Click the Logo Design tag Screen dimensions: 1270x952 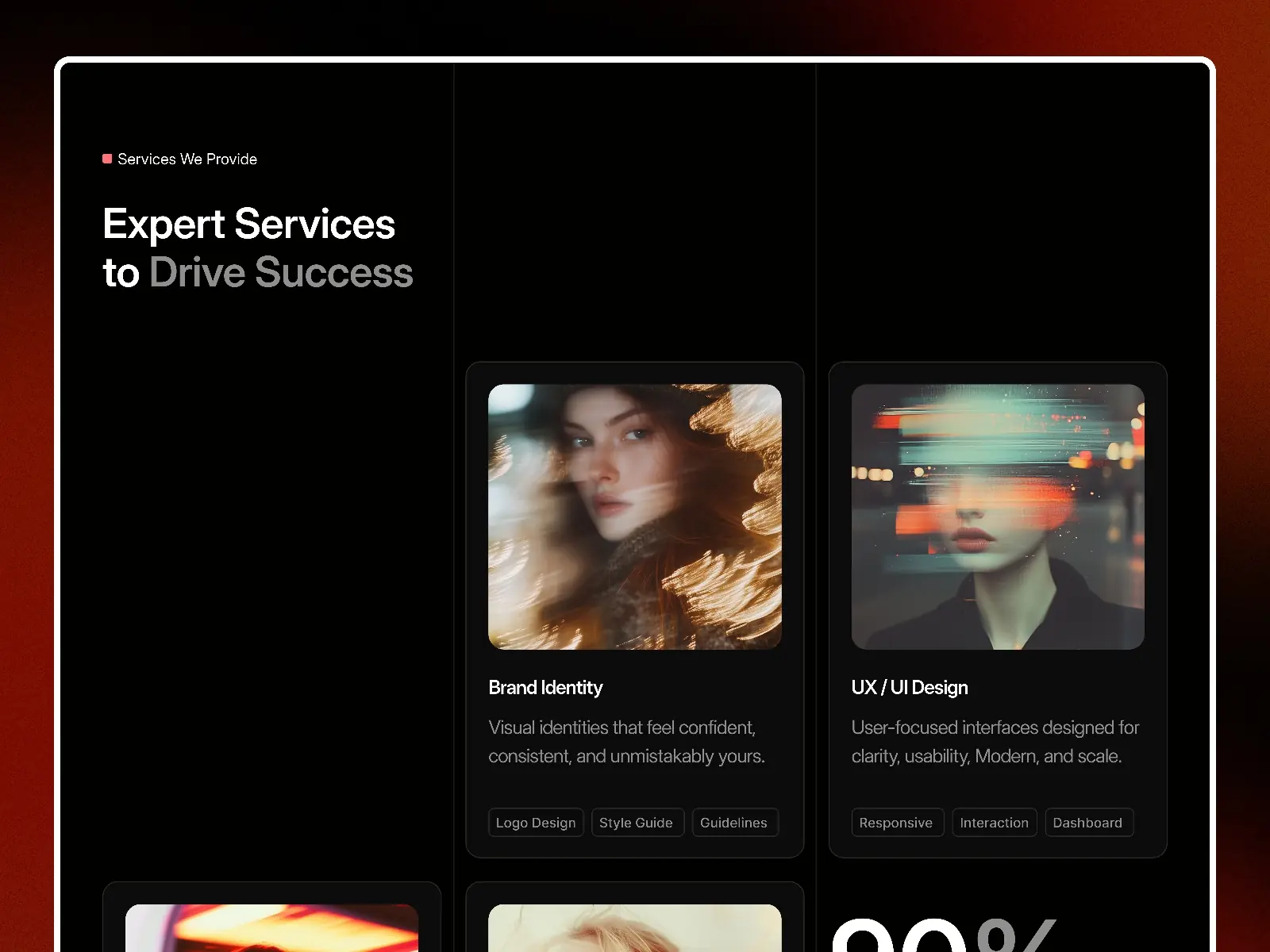536,823
